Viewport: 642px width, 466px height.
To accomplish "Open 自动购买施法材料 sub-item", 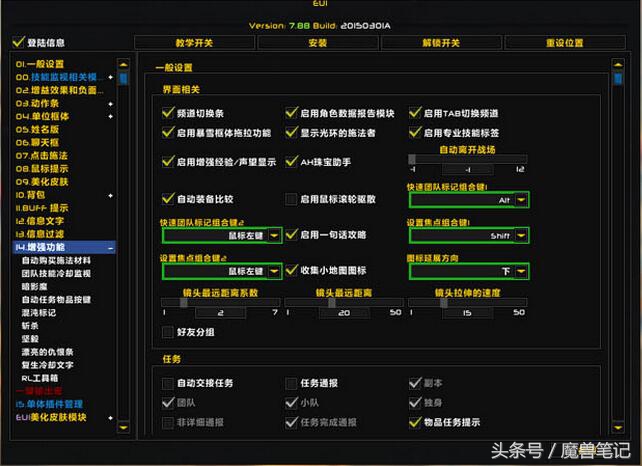I will tap(56, 260).
